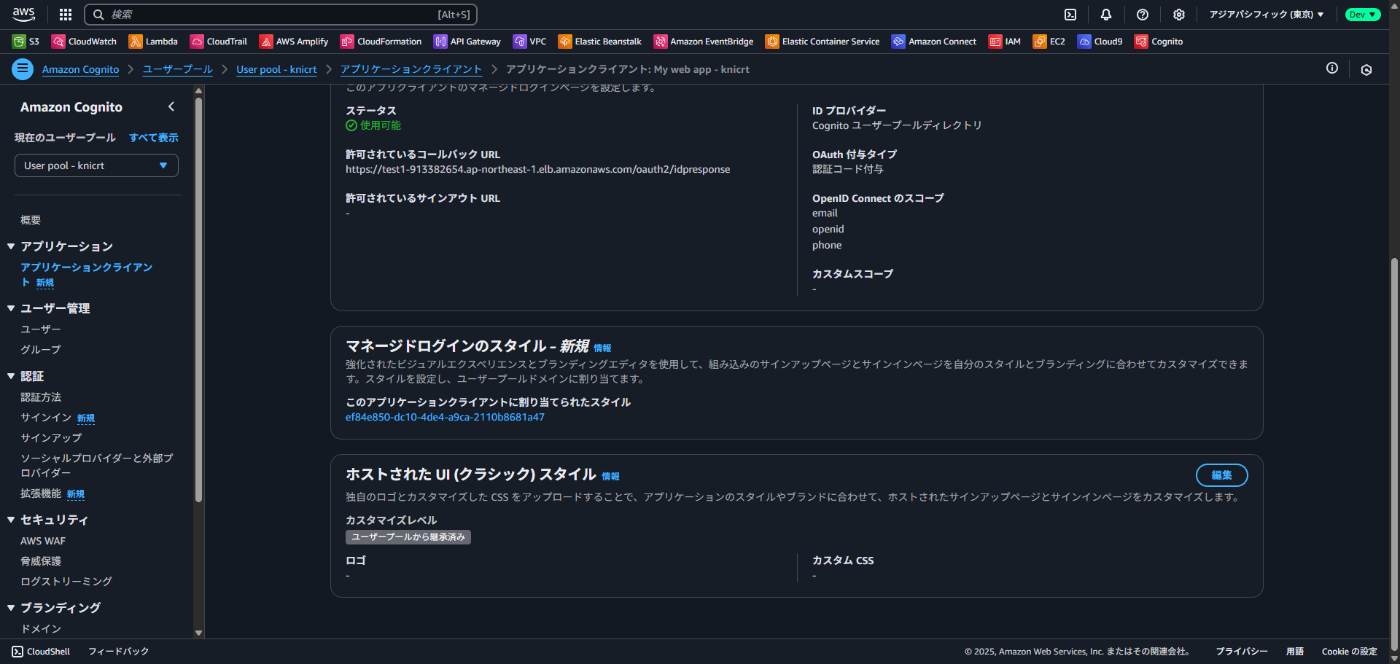Go to アプリケーションクライアント breadcrumb
Viewport: 1400px width, 664px height.
(x=411, y=69)
